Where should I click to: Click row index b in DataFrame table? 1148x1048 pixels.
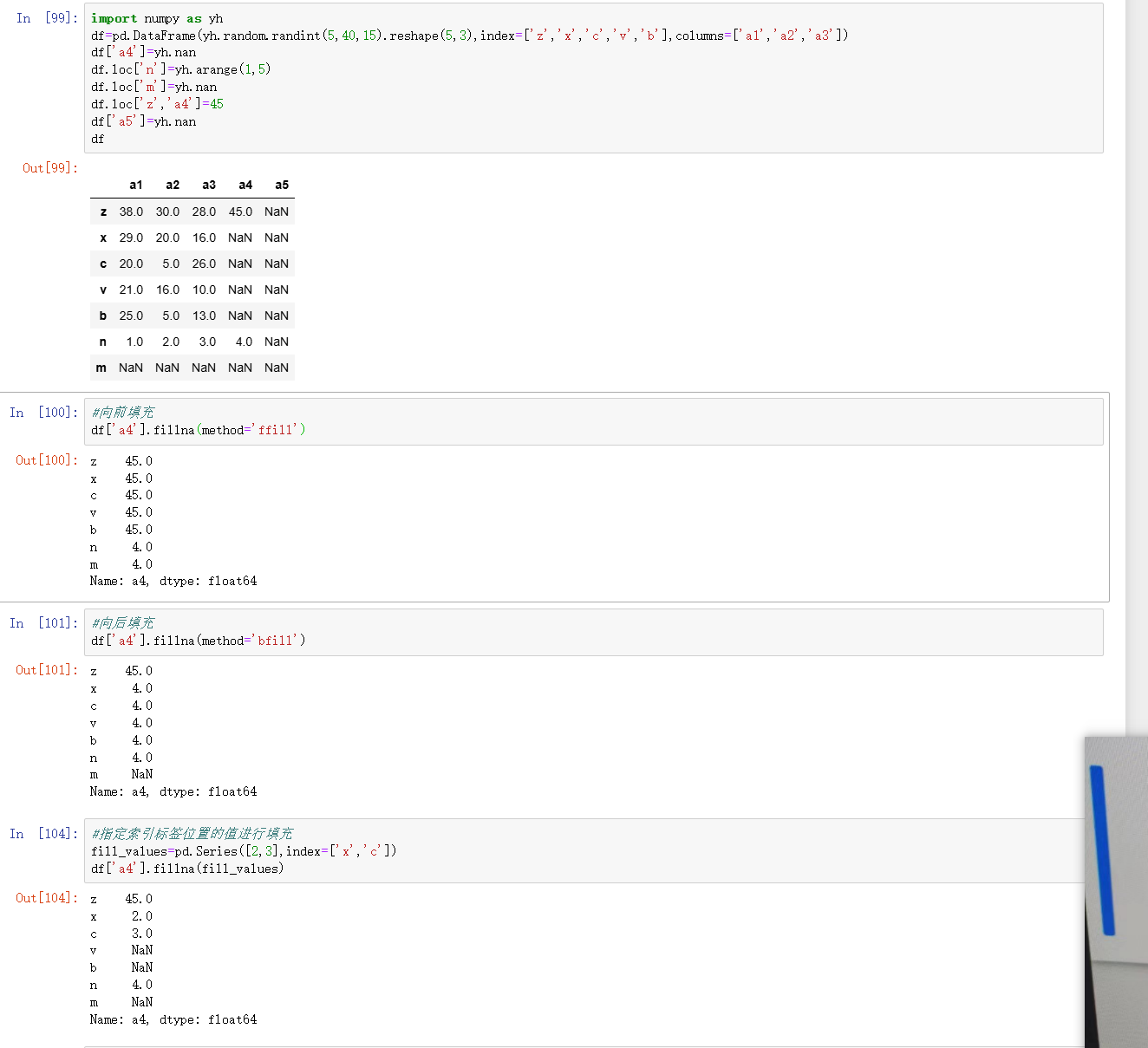pos(103,316)
